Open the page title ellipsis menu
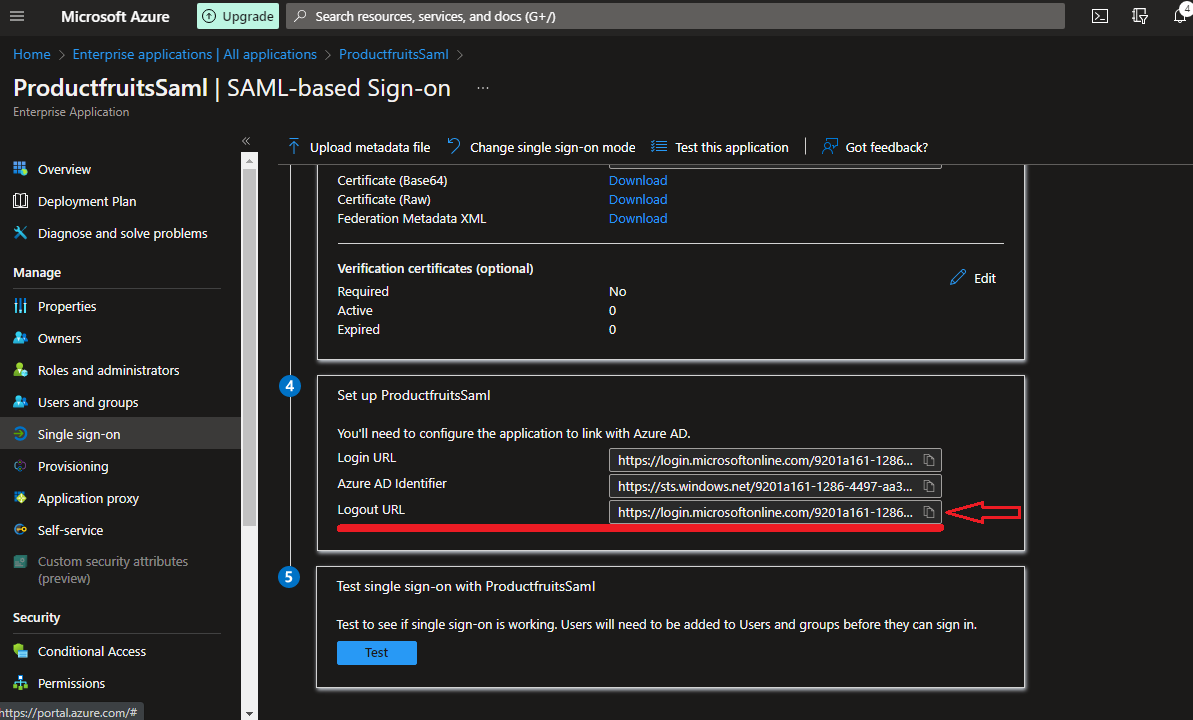The image size is (1193, 720). point(482,88)
